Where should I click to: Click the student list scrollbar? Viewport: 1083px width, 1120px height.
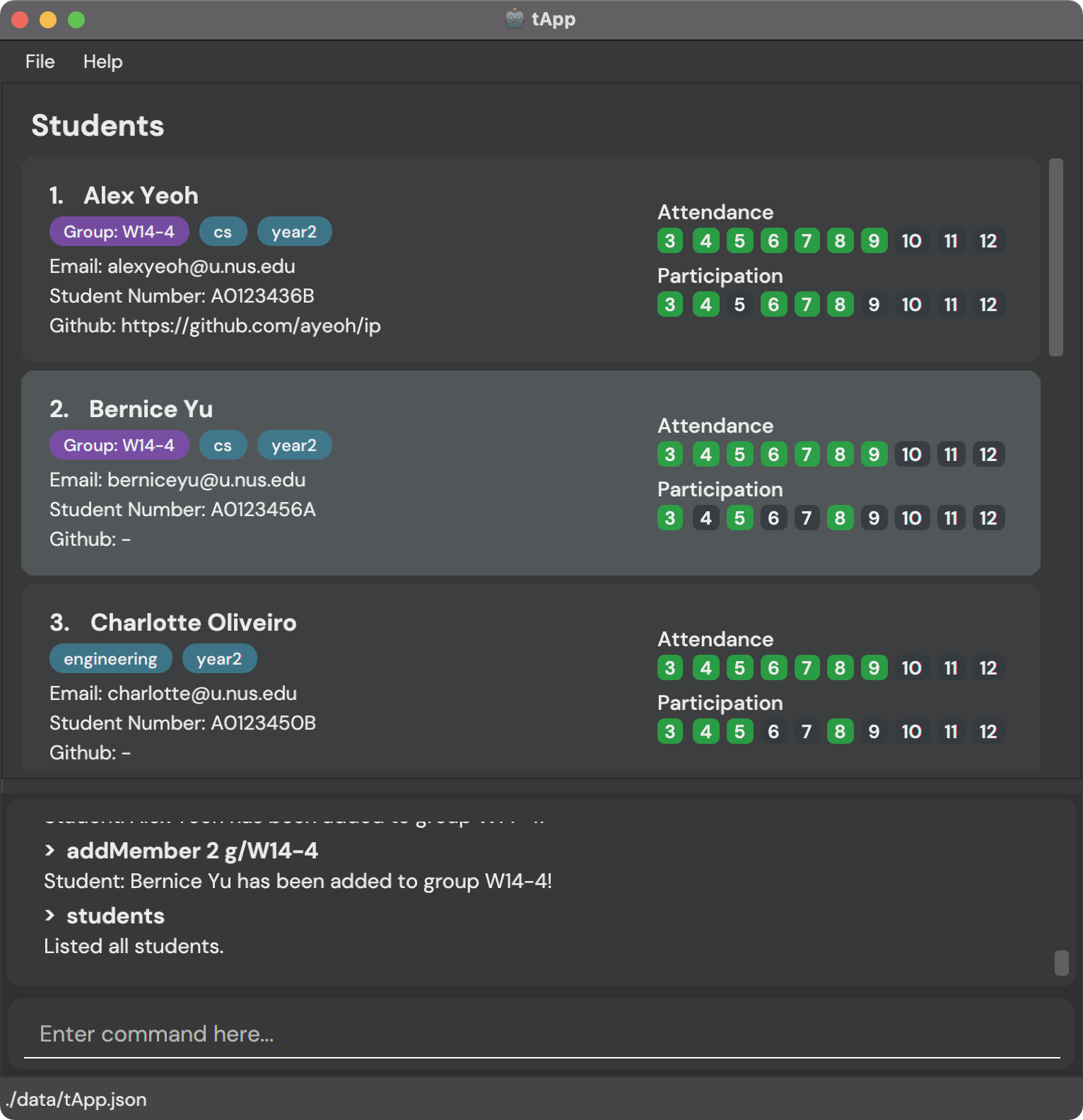click(1055, 257)
